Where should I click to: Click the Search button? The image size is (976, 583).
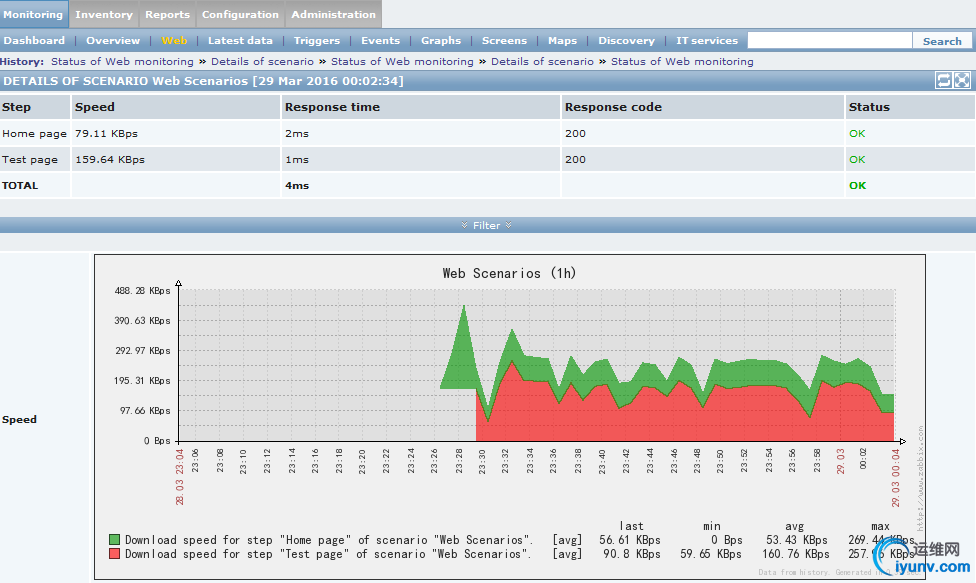pyautogui.click(x=941, y=41)
